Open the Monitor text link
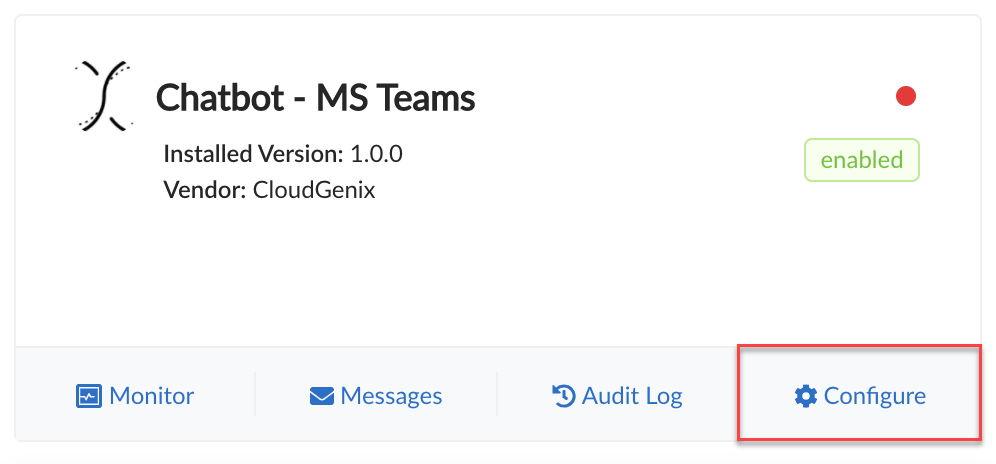Viewport: 996px width, 464px height. [x=152, y=396]
